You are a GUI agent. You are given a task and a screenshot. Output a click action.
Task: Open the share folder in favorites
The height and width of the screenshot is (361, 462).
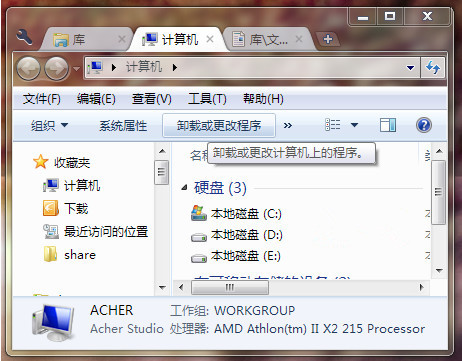coord(80,255)
